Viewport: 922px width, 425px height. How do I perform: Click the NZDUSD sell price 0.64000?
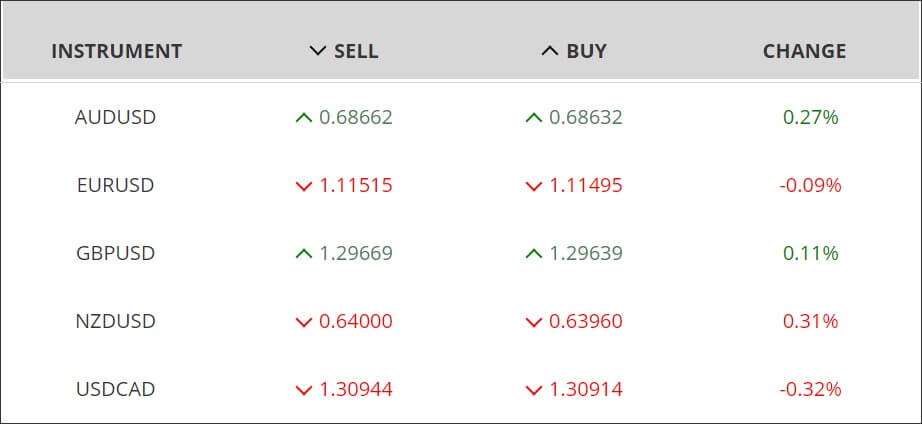click(x=356, y=322)
